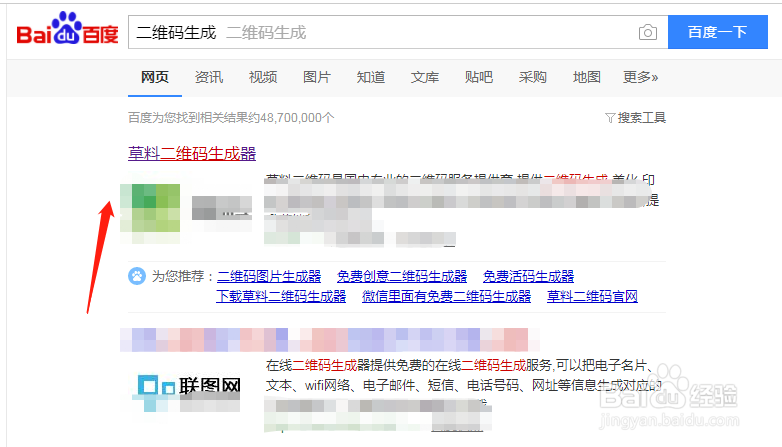
Task: Open the 知道 tab
Action: 371,77
